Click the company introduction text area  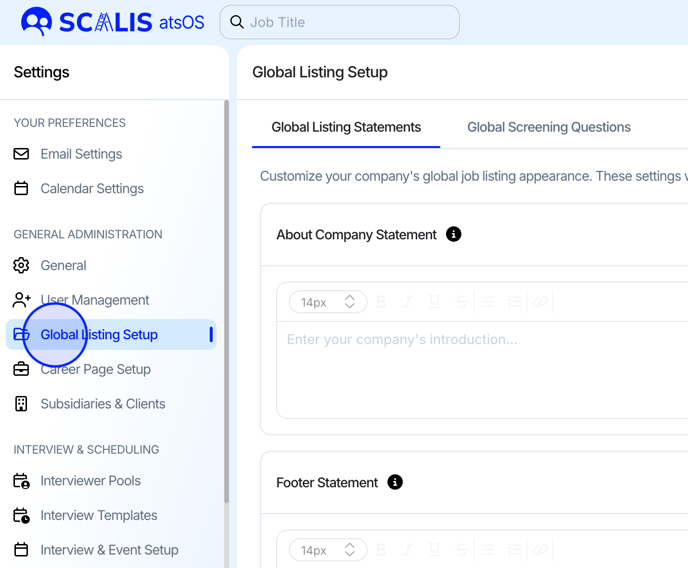480,368
